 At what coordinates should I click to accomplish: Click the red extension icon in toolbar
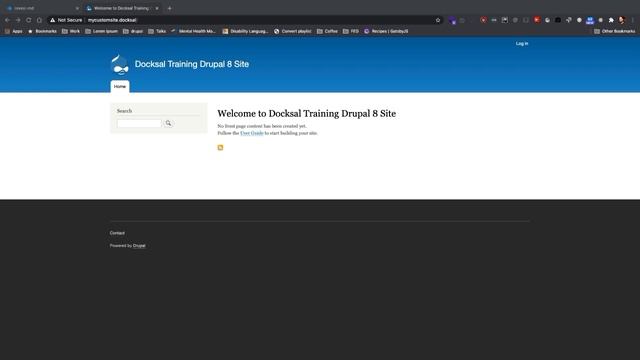click(537, 20)
